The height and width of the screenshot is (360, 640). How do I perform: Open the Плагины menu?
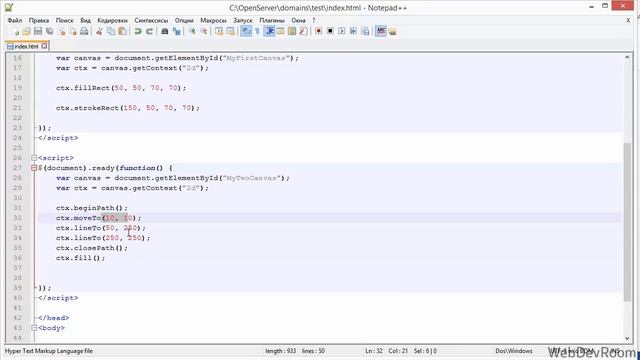[272, 20]
